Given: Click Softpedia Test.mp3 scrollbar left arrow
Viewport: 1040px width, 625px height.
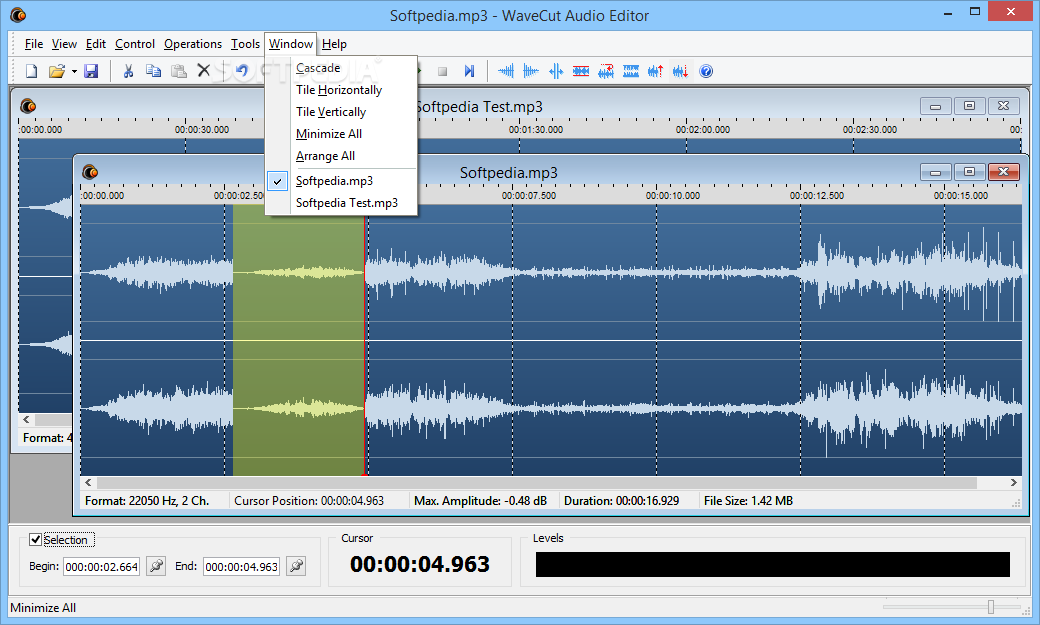Looking at the screenshot, I should (27, 419).
